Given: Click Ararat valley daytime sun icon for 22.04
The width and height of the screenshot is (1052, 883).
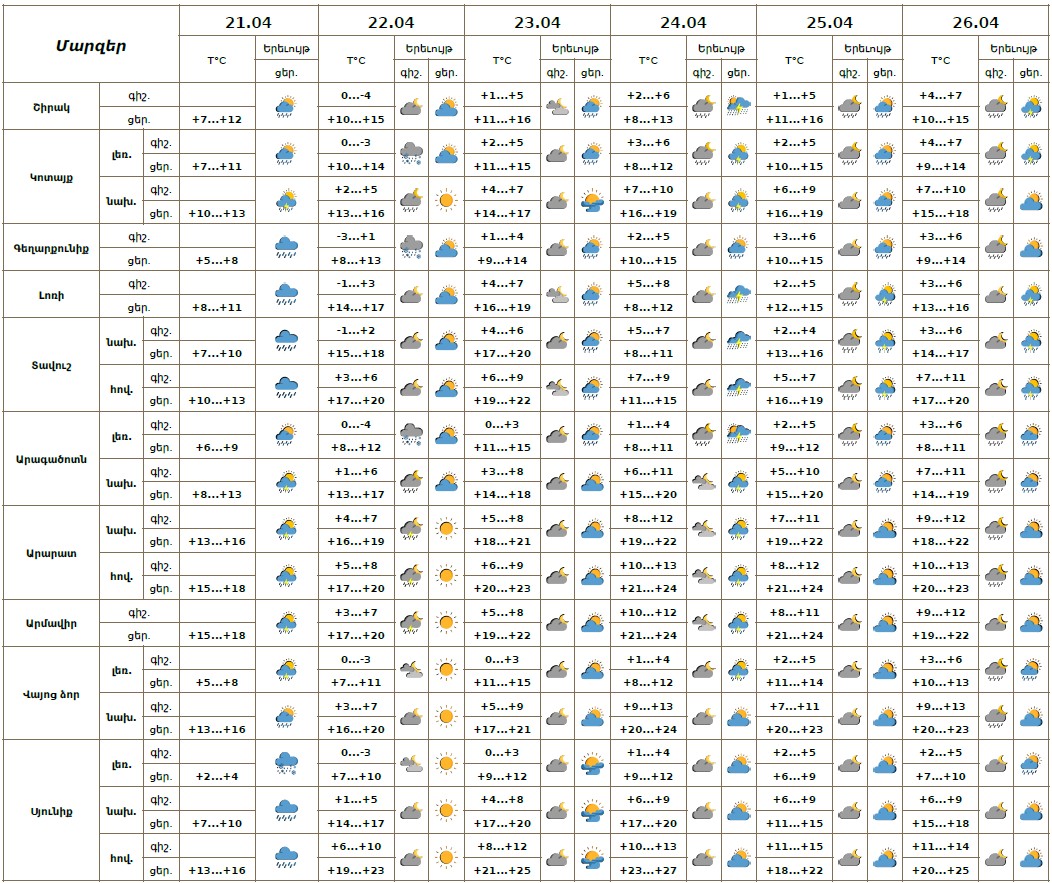Looking at the screenshot, I should click(x=446, y=576).
